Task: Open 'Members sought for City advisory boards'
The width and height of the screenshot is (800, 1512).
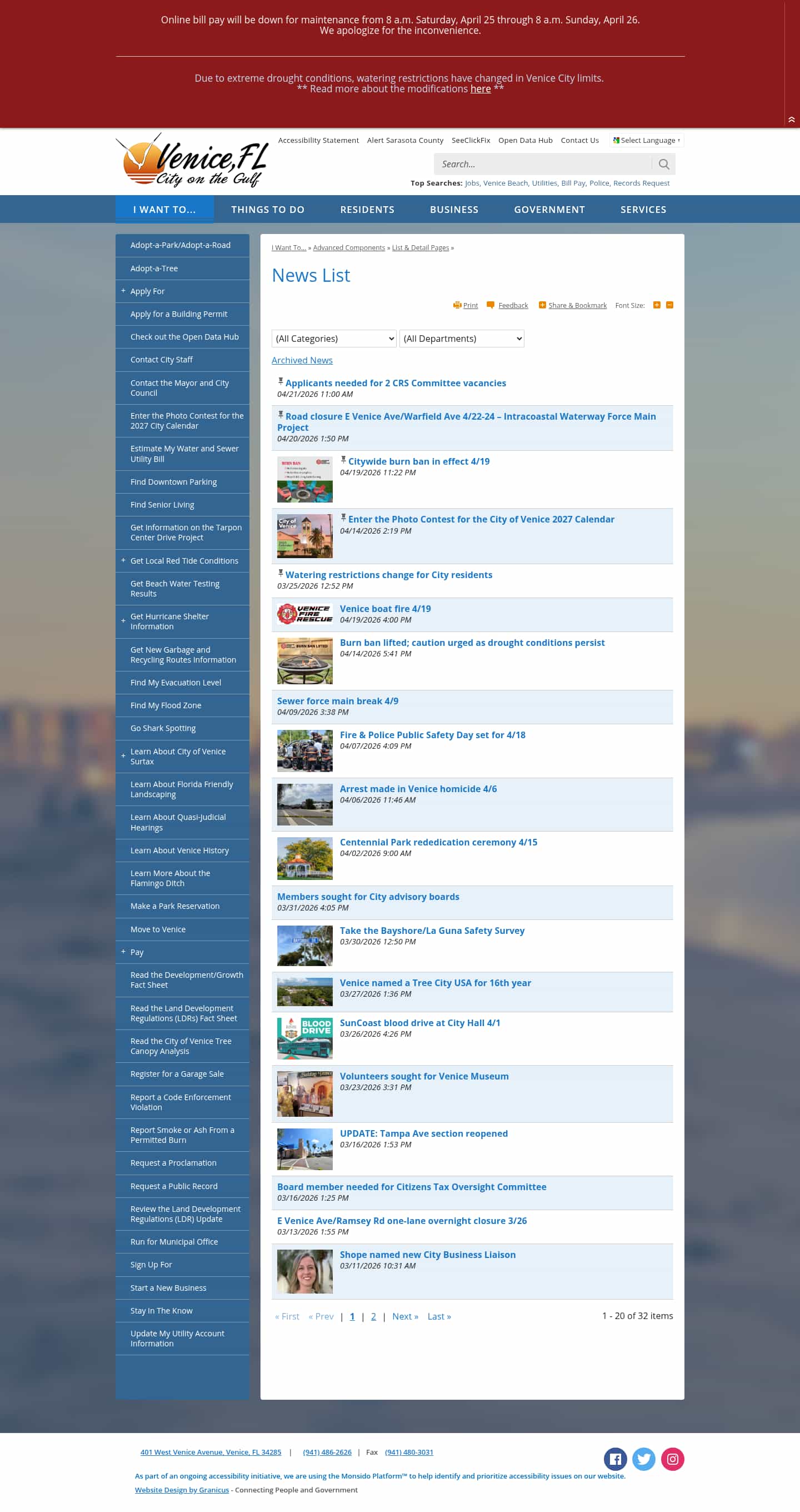Action: point(368,897)
